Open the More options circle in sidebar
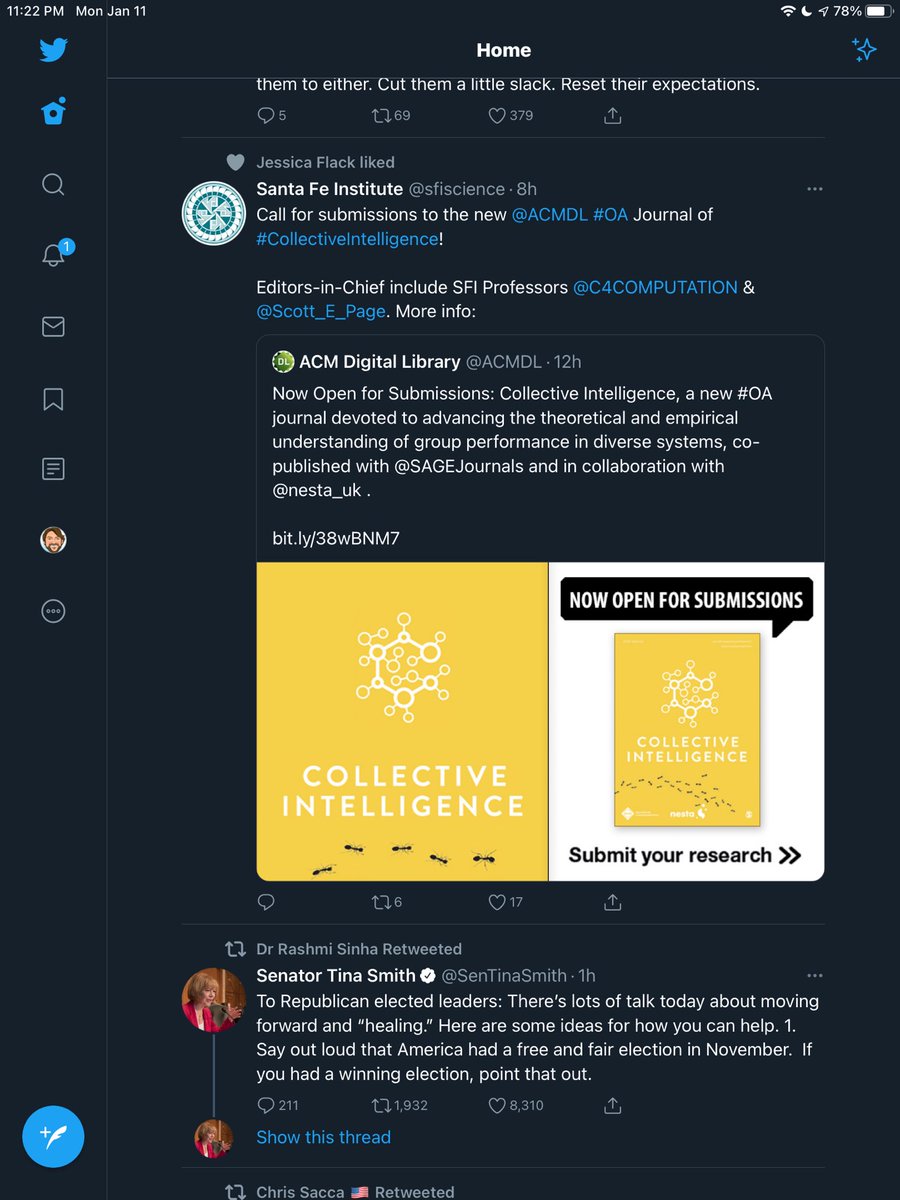Viewport: 900px width, 1200px height. point(53,612)
